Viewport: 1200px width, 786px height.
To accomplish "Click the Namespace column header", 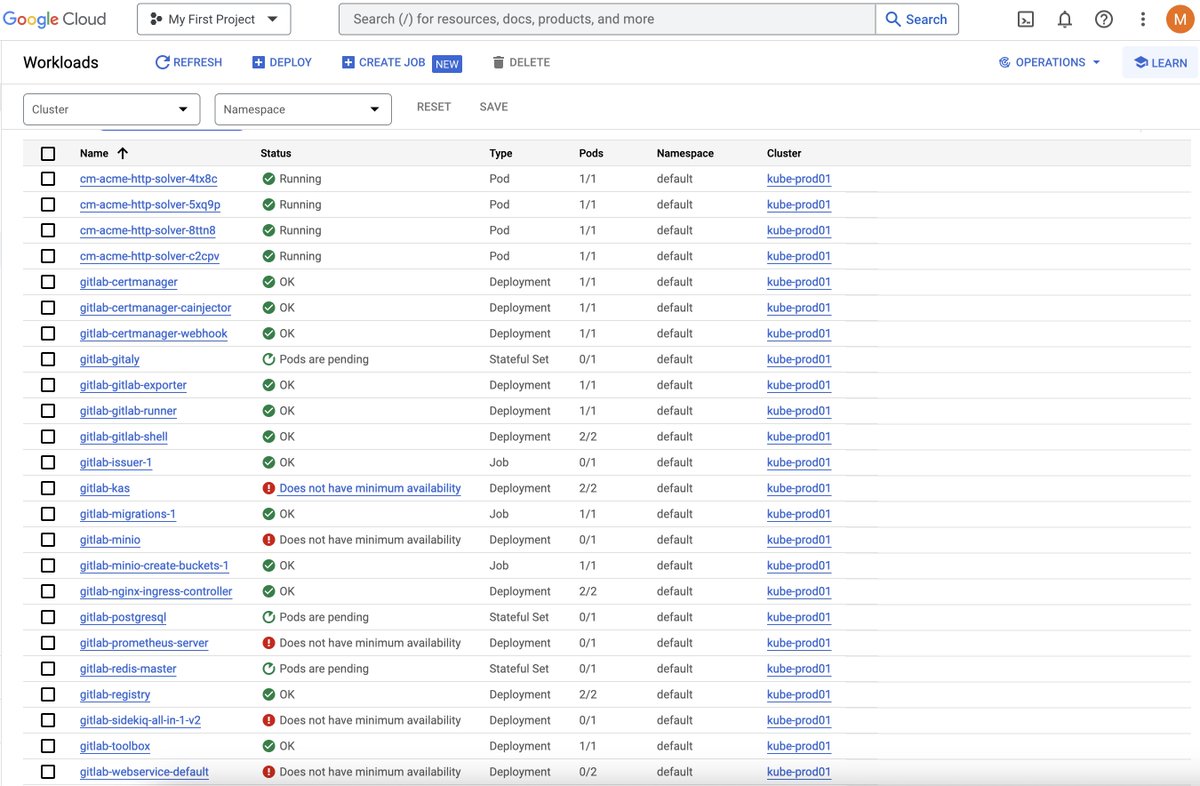I will tap(685, 153).
